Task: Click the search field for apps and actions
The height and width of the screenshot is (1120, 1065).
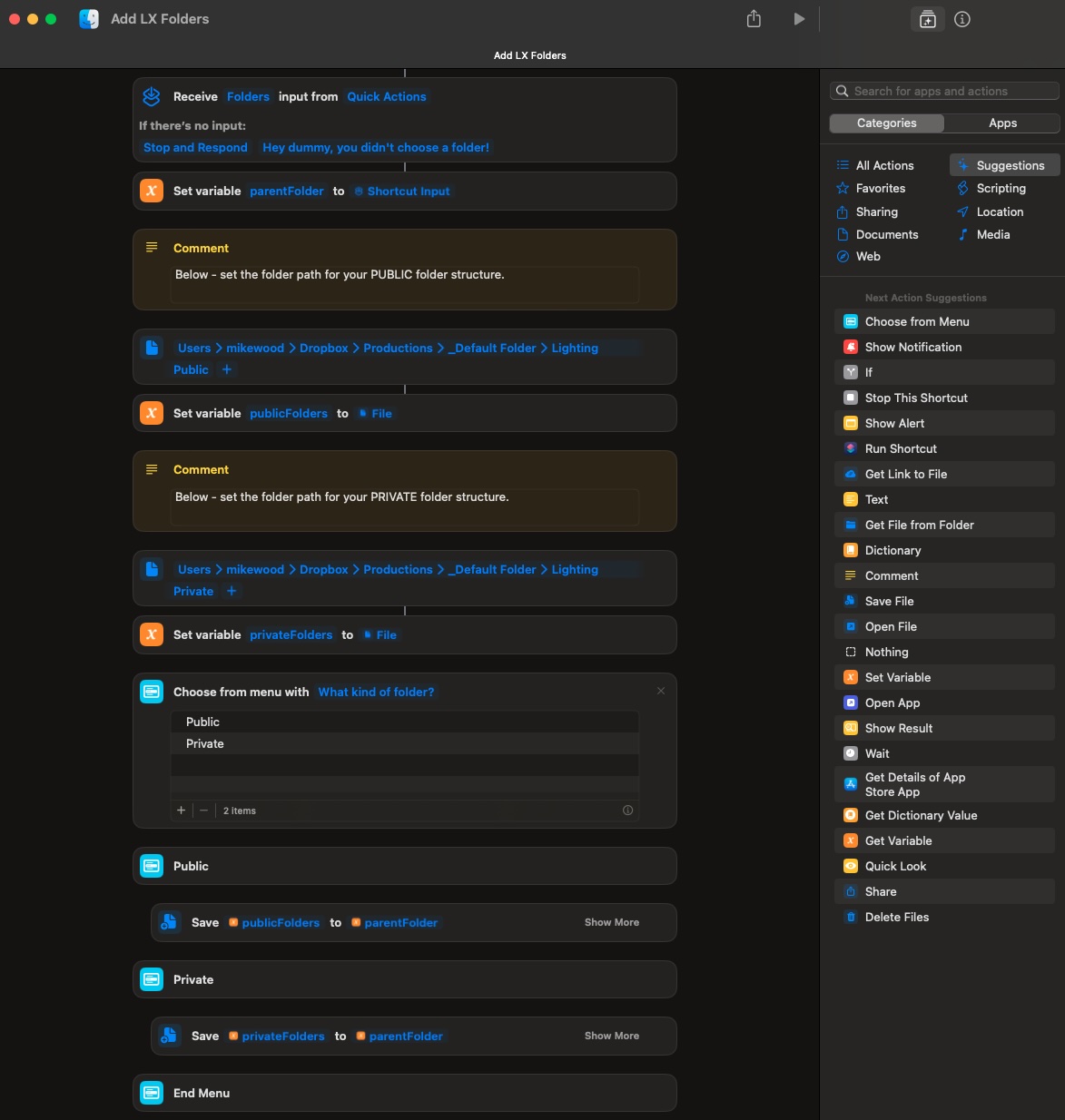Action: click(x=944, y=91)
